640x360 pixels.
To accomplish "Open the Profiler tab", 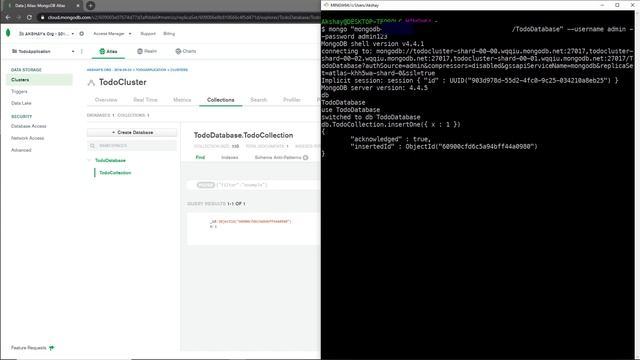I will [291, 100].
